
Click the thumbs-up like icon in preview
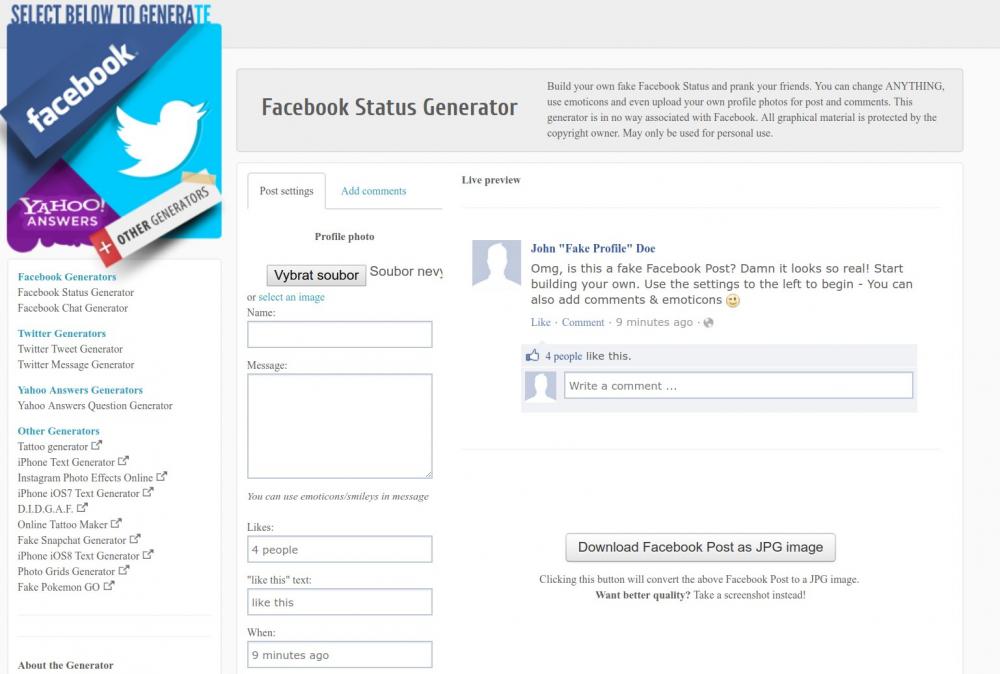point(533,355)
